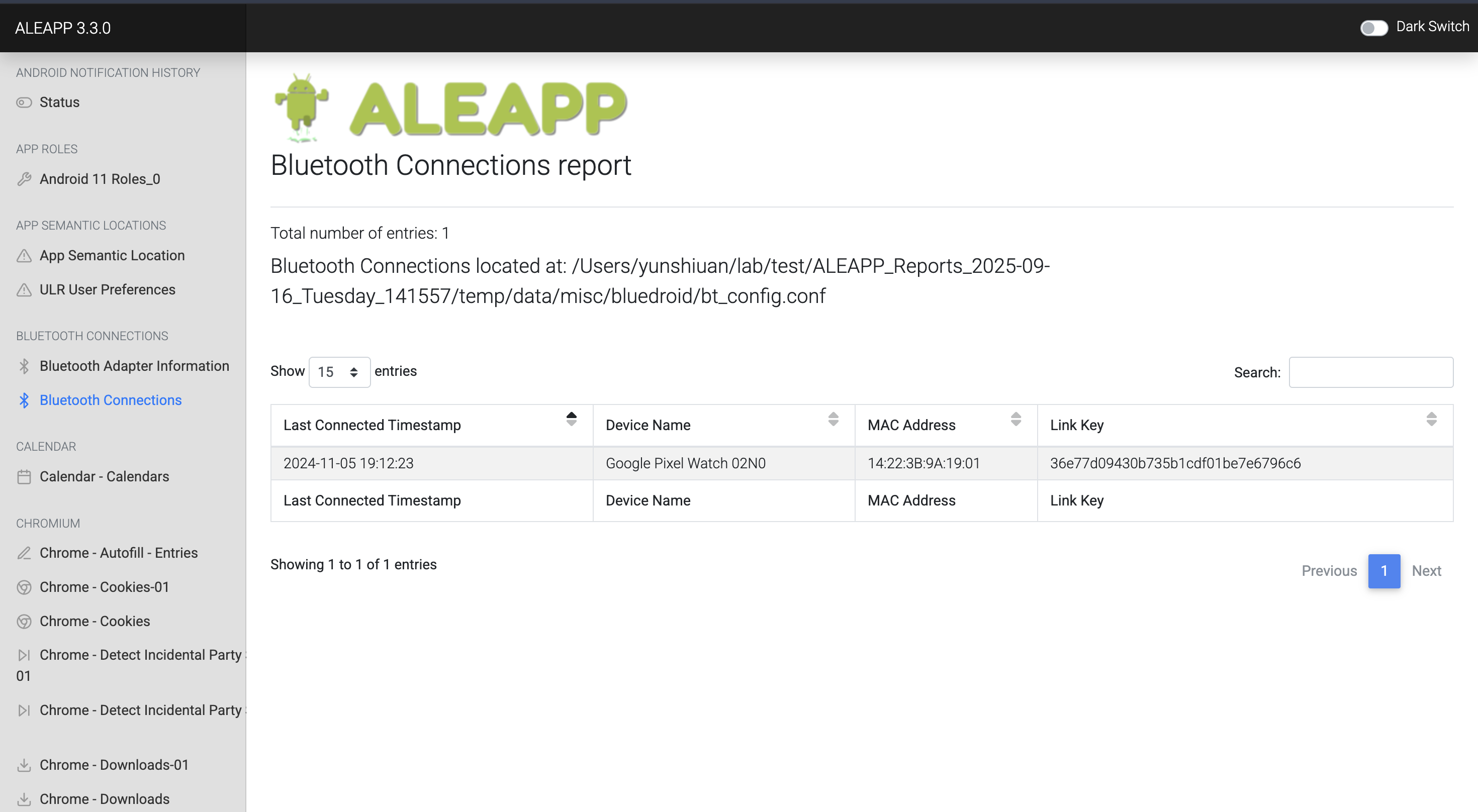This screenshot has width=1478, height=812.
Task: Open Chrome - Downloads report
Action: [x=105, y=799]
